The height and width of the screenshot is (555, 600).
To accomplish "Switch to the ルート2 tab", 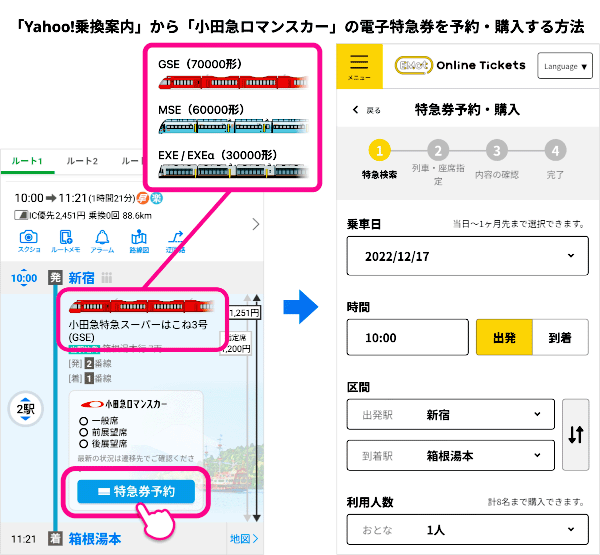I will (x=82, y=161).
